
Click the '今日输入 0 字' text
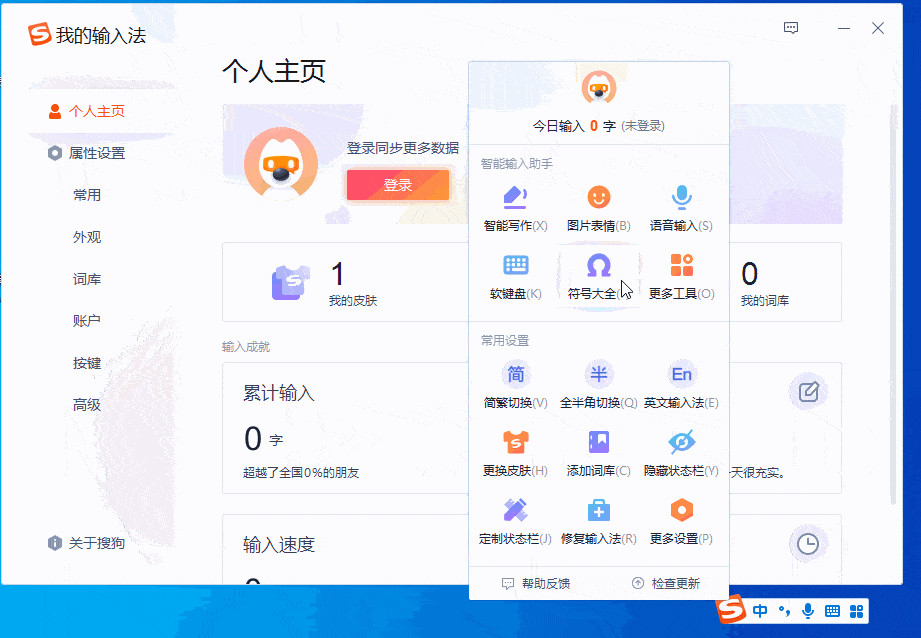[x=574, y=126]
